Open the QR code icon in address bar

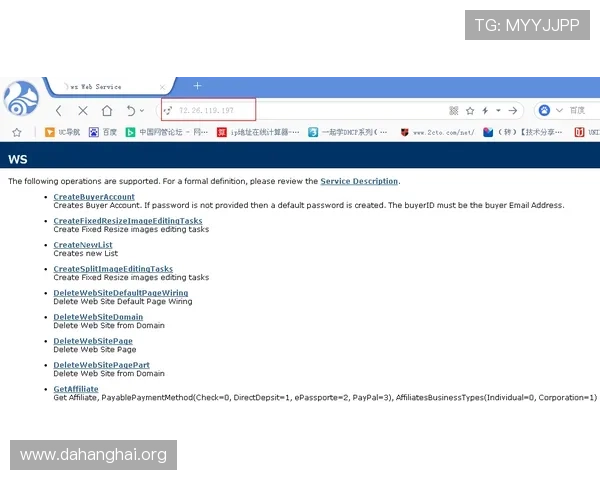452,110
